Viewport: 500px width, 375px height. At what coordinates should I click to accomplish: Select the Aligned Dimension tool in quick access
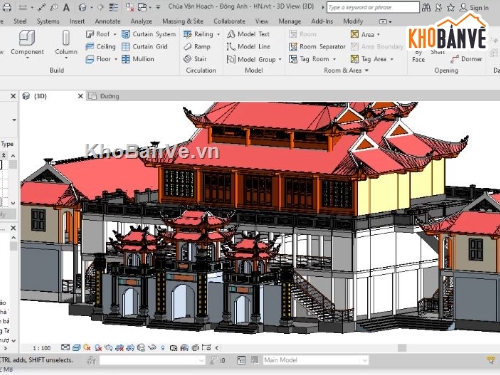[41, 7]
